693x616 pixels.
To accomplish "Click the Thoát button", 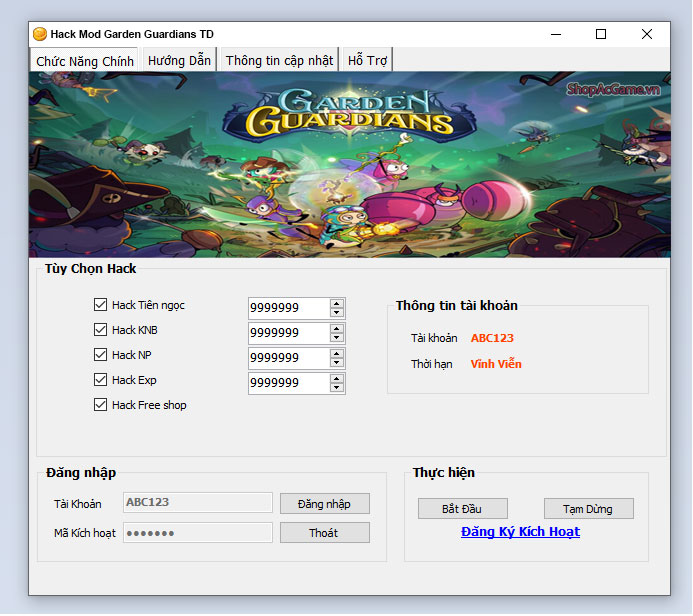I will tap(325, 533).
